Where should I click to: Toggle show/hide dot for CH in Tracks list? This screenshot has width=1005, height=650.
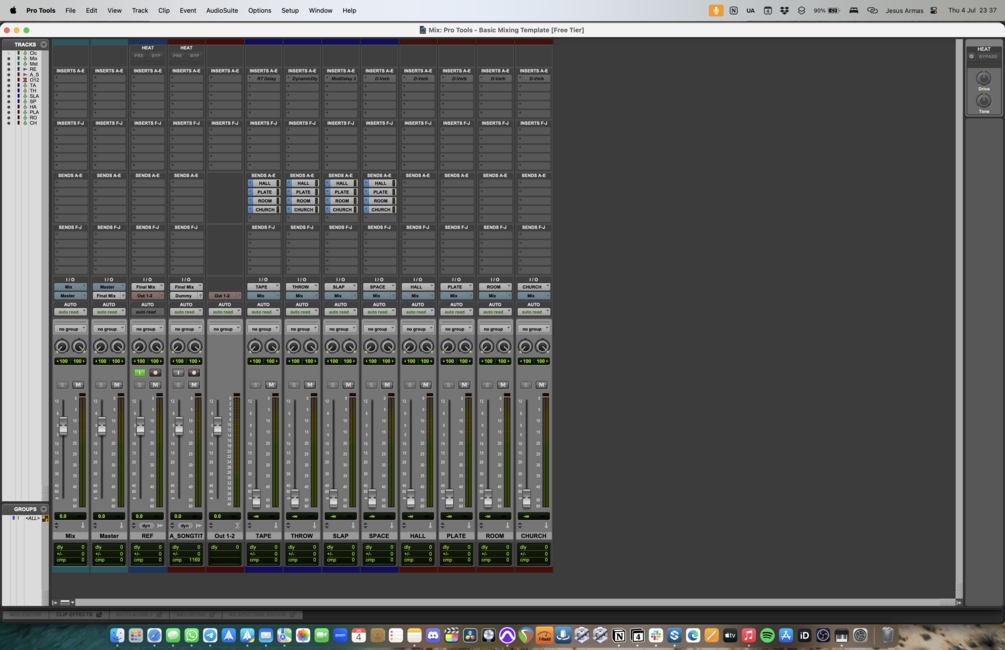point(9,123)
